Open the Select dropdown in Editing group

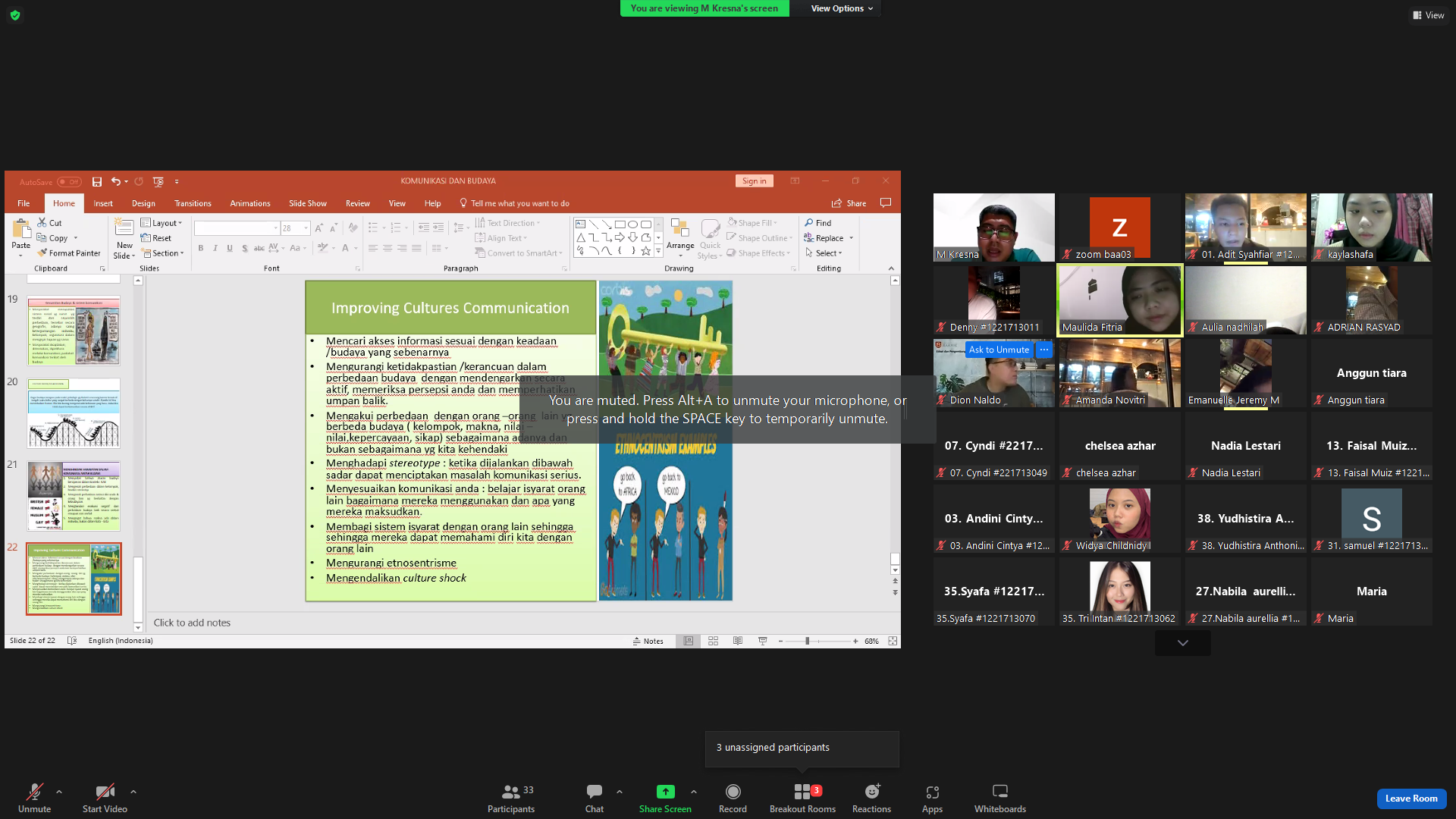[x=824, y=253]
